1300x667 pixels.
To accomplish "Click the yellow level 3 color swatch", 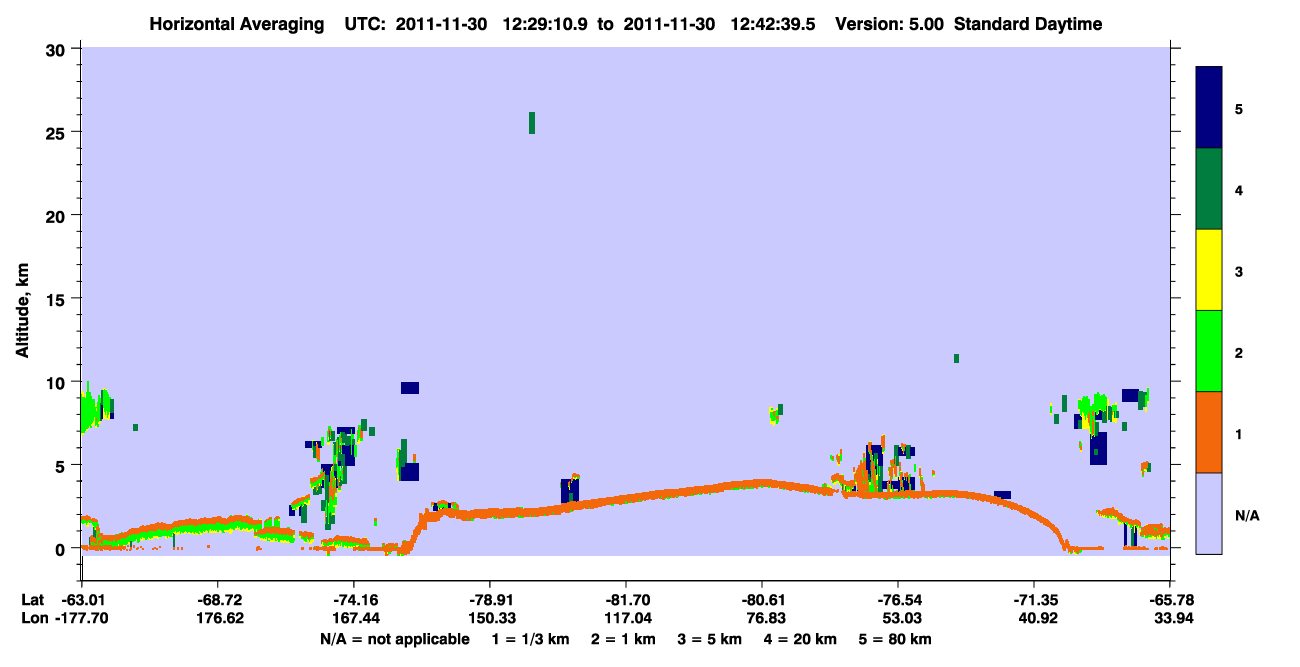I will 1209,270.
